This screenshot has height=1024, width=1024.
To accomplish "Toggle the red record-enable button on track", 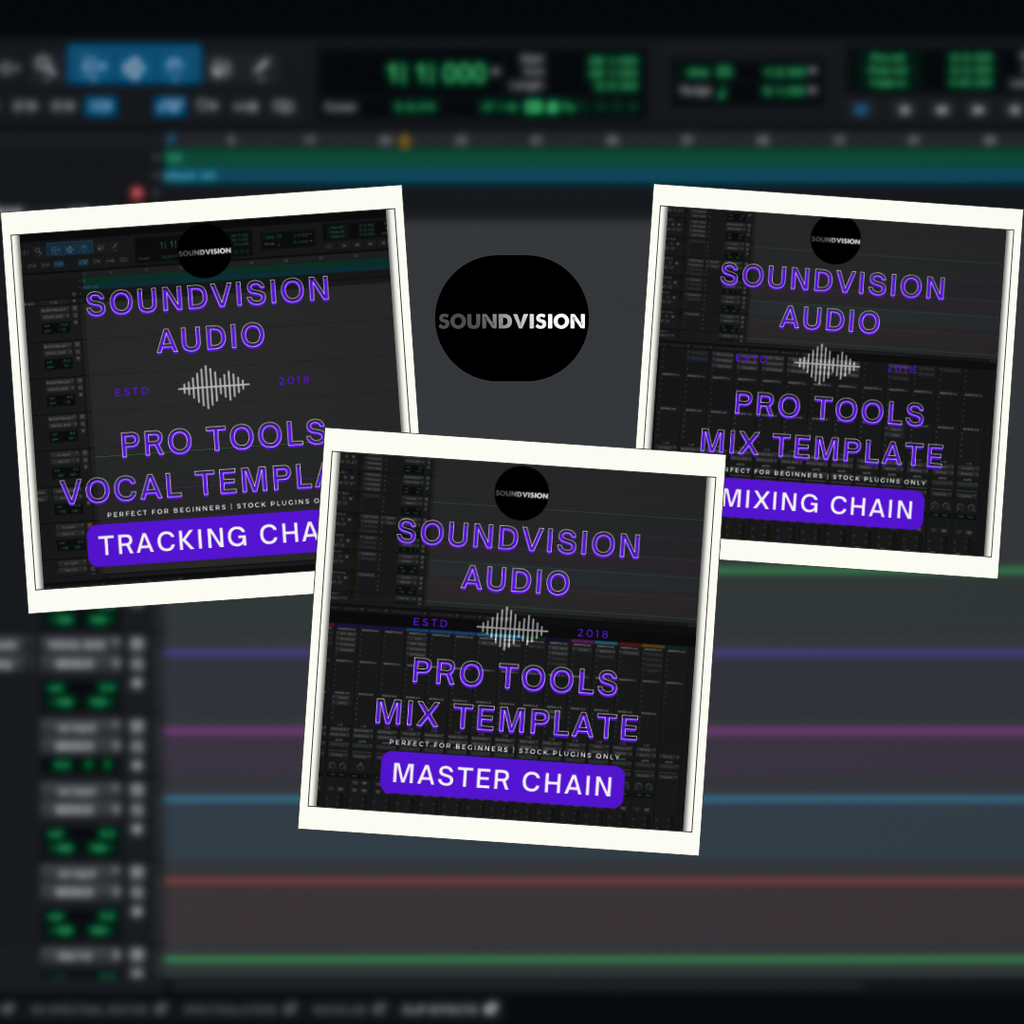I will [x=137, y=192].
